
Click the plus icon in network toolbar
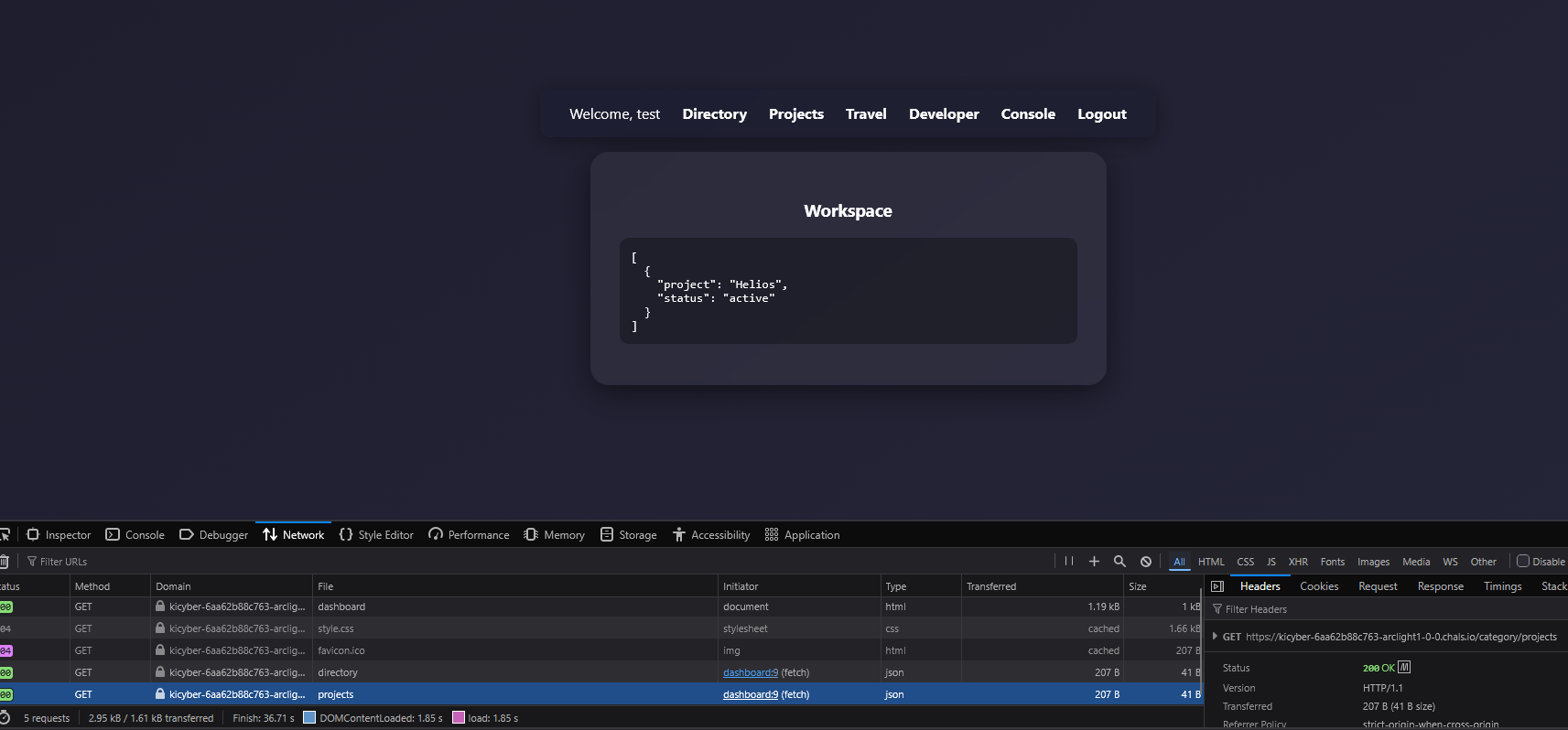[x=1094, y=562]
